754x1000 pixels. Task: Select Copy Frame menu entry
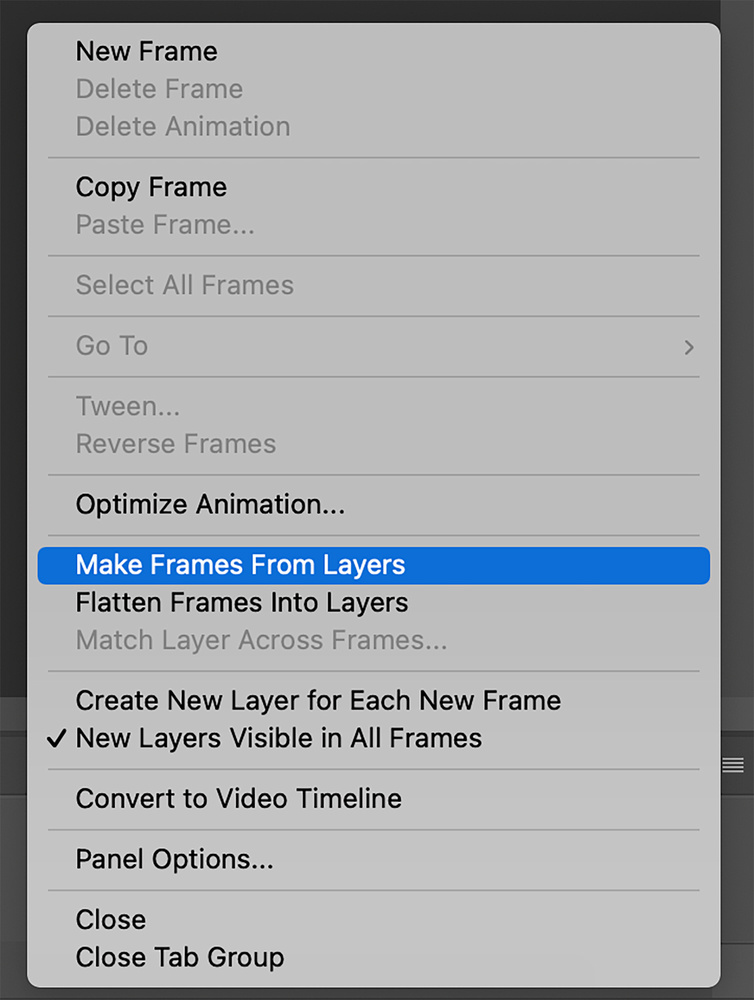(374, 187)
